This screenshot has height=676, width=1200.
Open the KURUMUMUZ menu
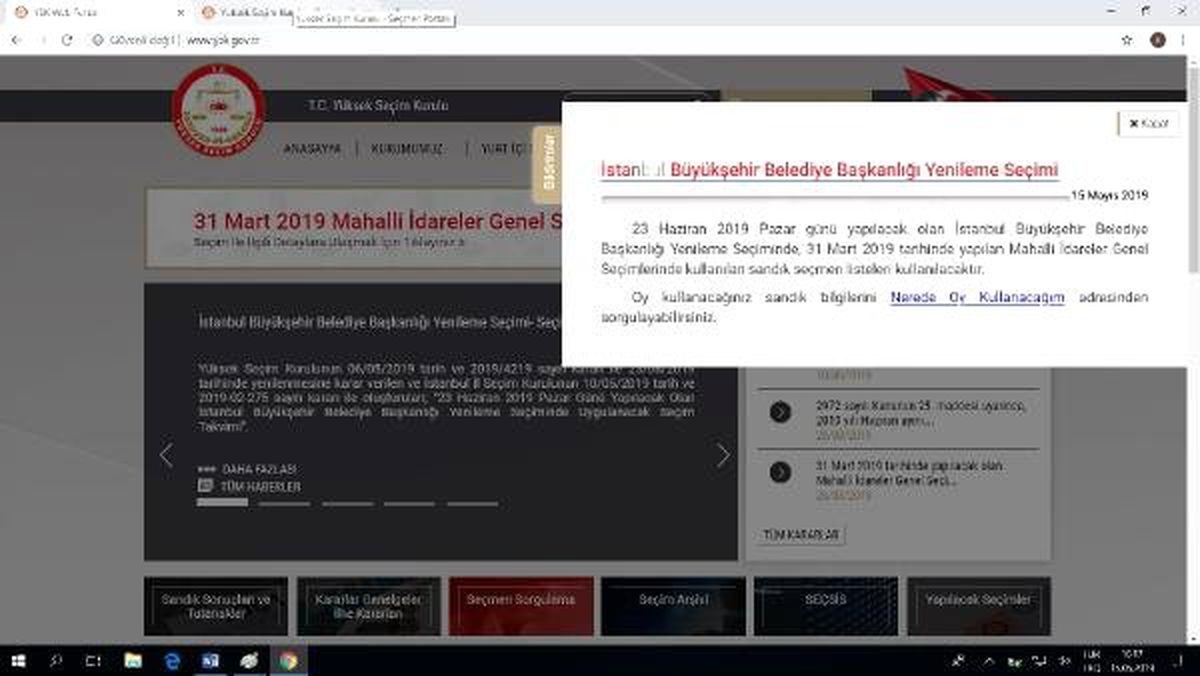(x=407, y=148)
